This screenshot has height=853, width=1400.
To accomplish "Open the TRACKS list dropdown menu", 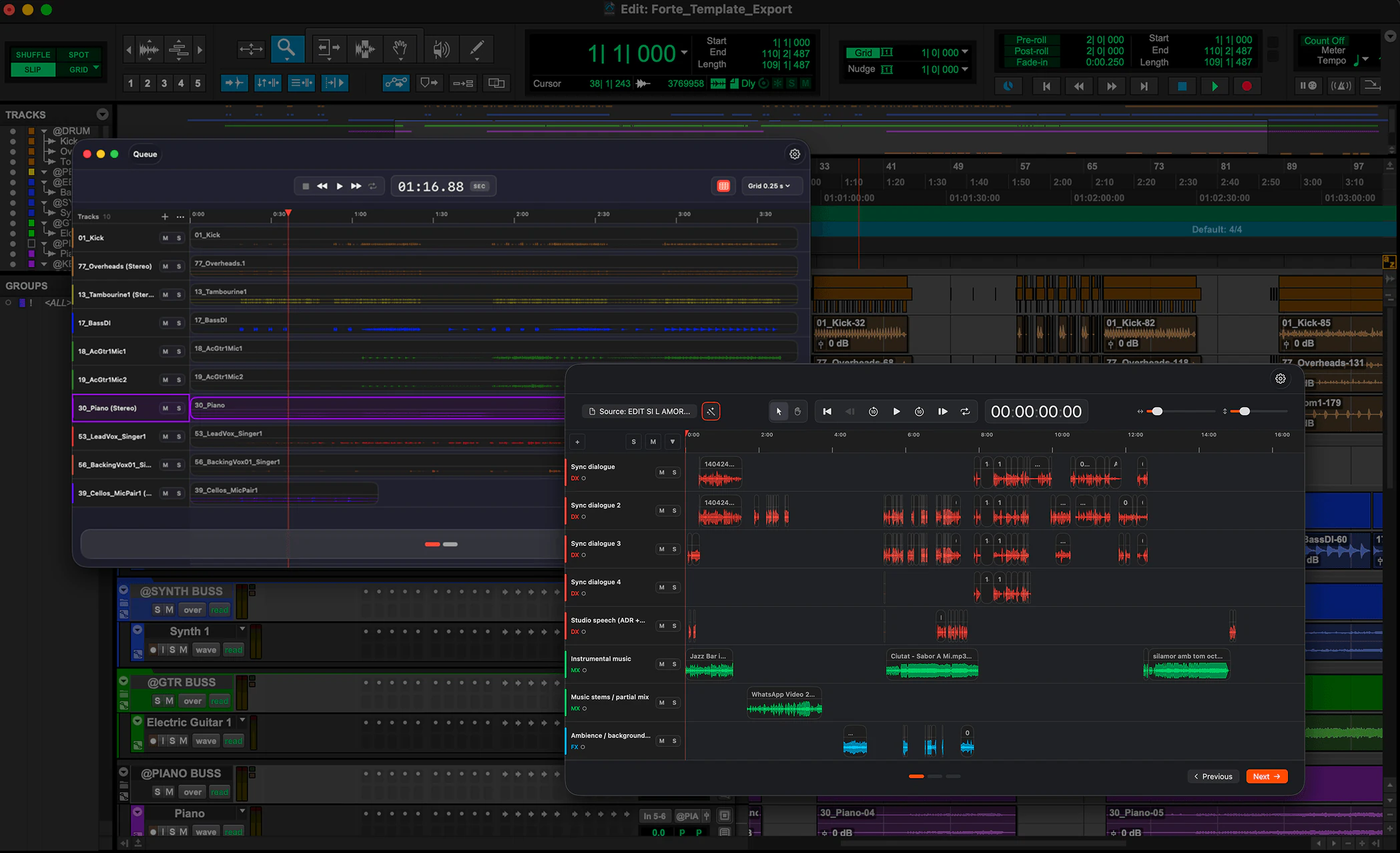I will pyautogui.click(x=102, y=114).
